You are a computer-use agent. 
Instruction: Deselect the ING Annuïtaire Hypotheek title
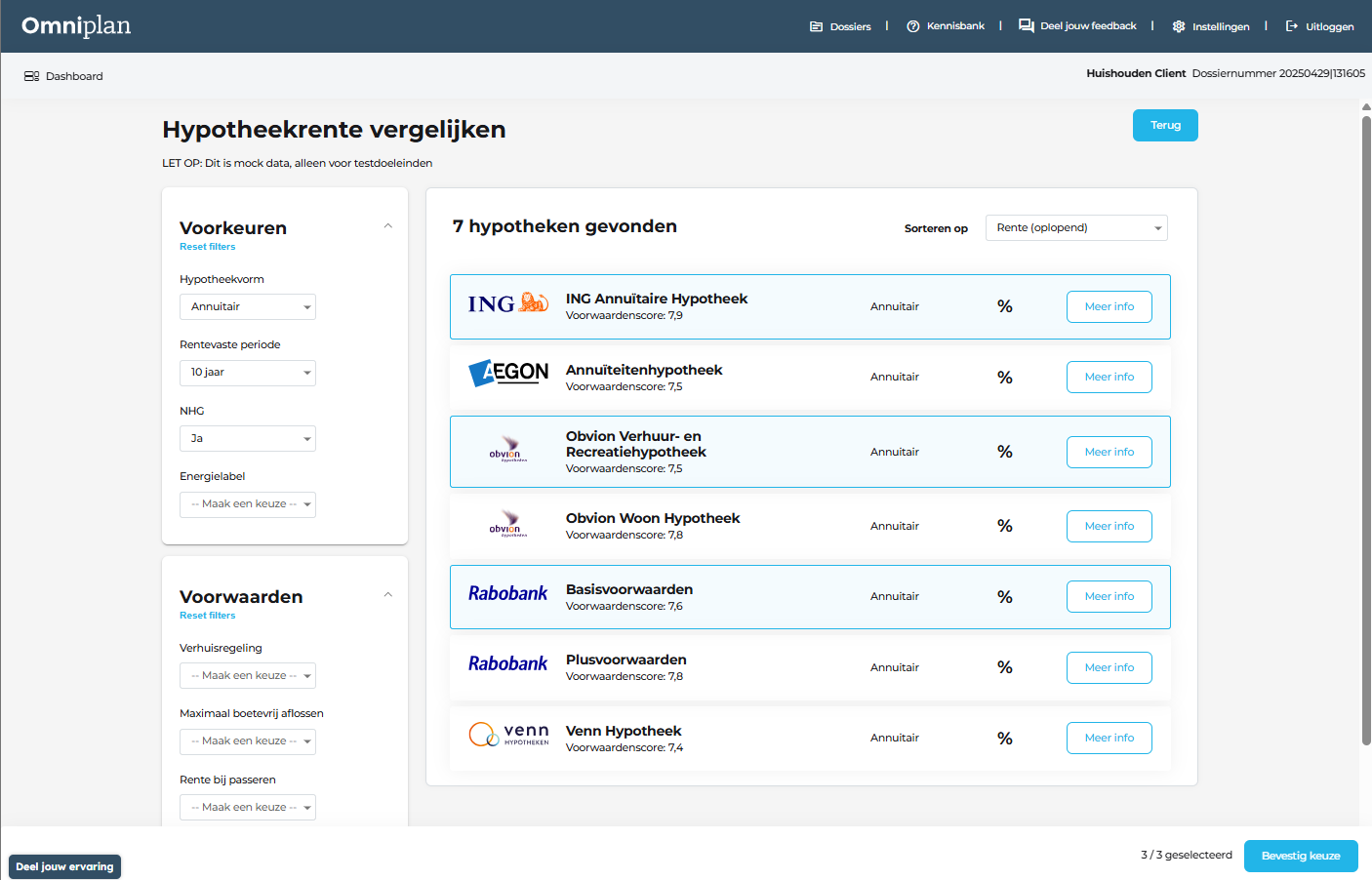click(657, 299)
